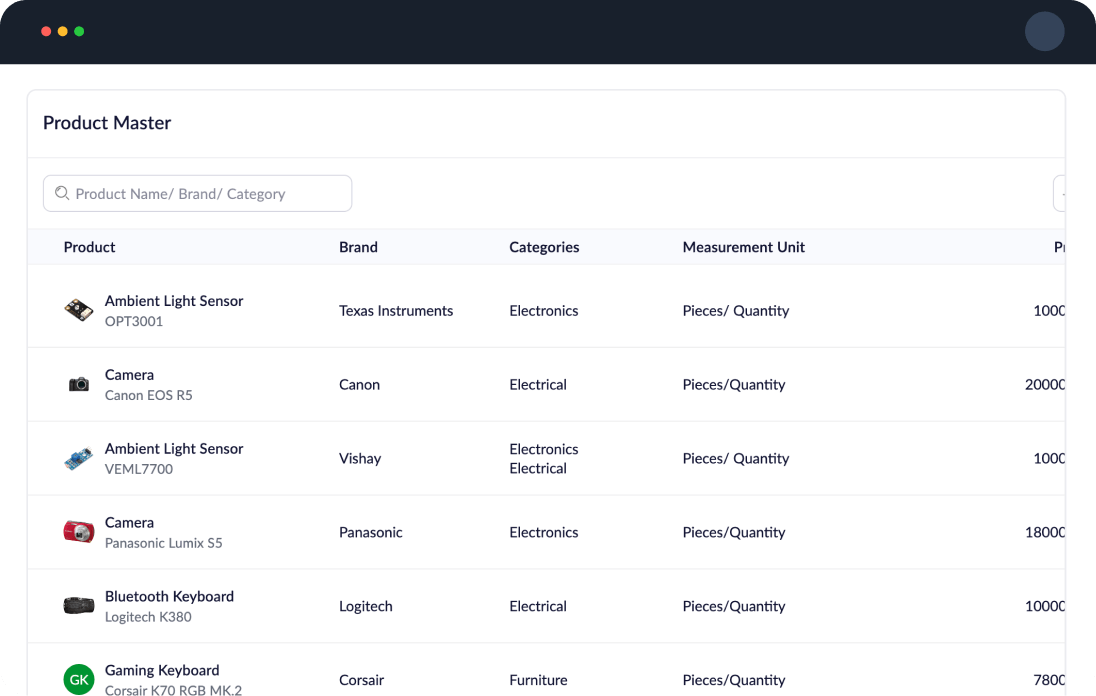Select the Ambient Light Sensor OPT3001 product name
Screen dimensions: 1096x696
[174, 301]
